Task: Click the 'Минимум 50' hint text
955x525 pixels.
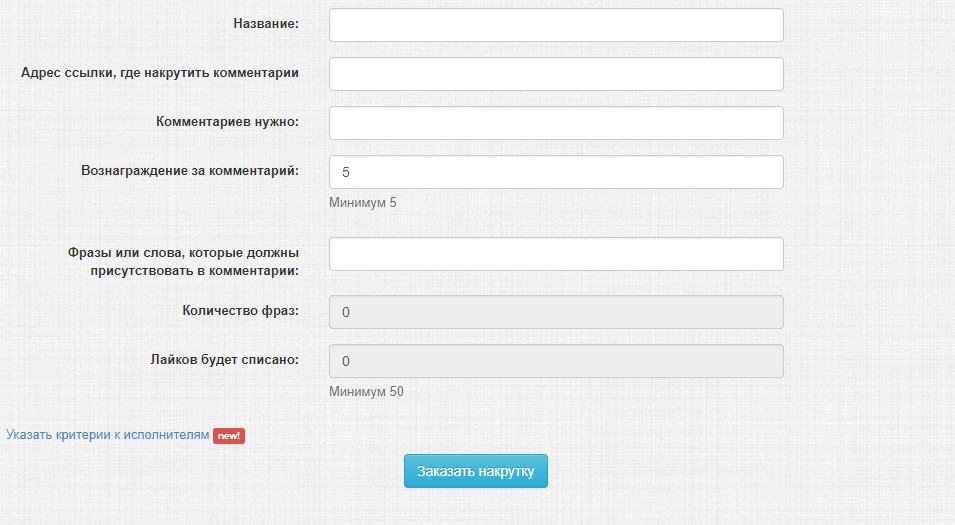Action: pos(366,391)
